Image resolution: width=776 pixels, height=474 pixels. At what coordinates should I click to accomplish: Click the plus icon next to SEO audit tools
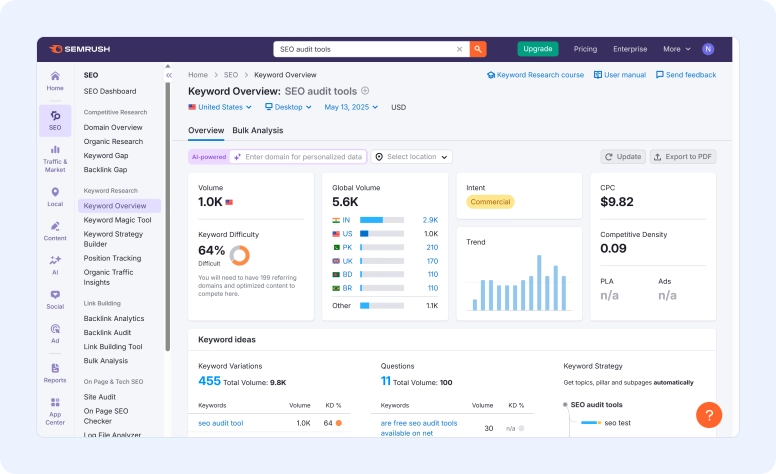pos(365,91)
